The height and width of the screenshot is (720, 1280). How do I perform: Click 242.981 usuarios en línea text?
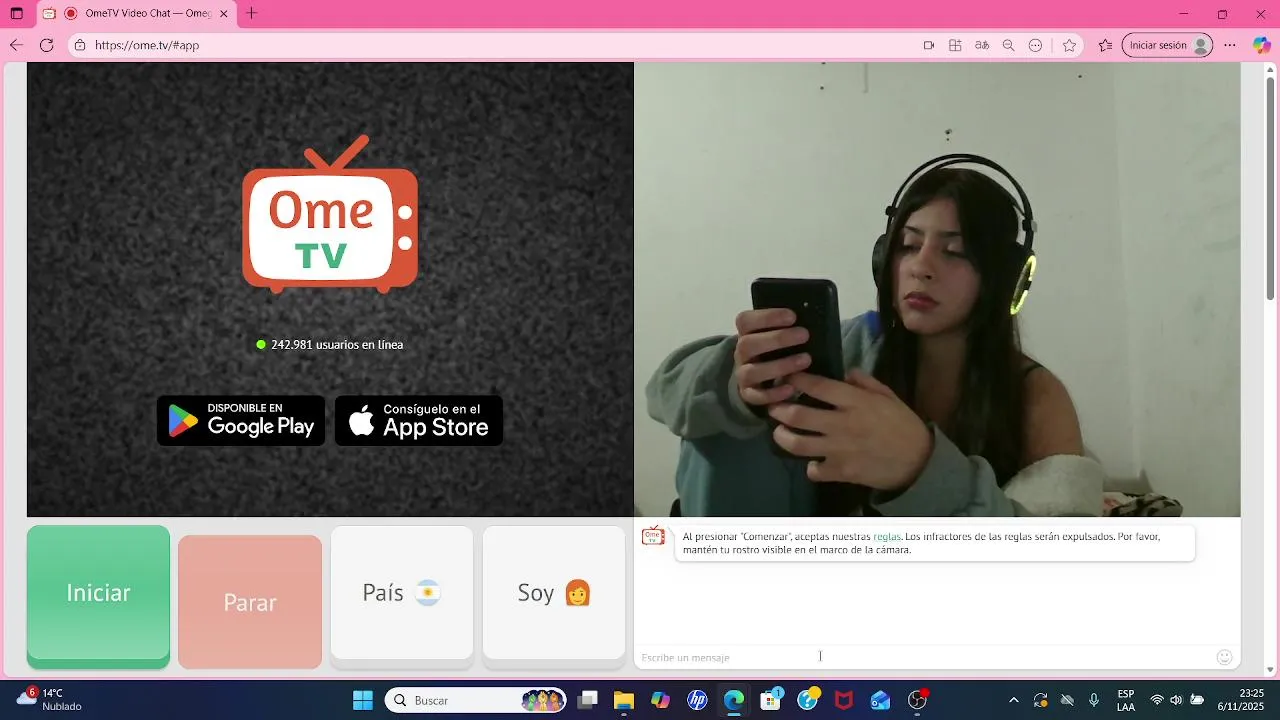point(337,344)
